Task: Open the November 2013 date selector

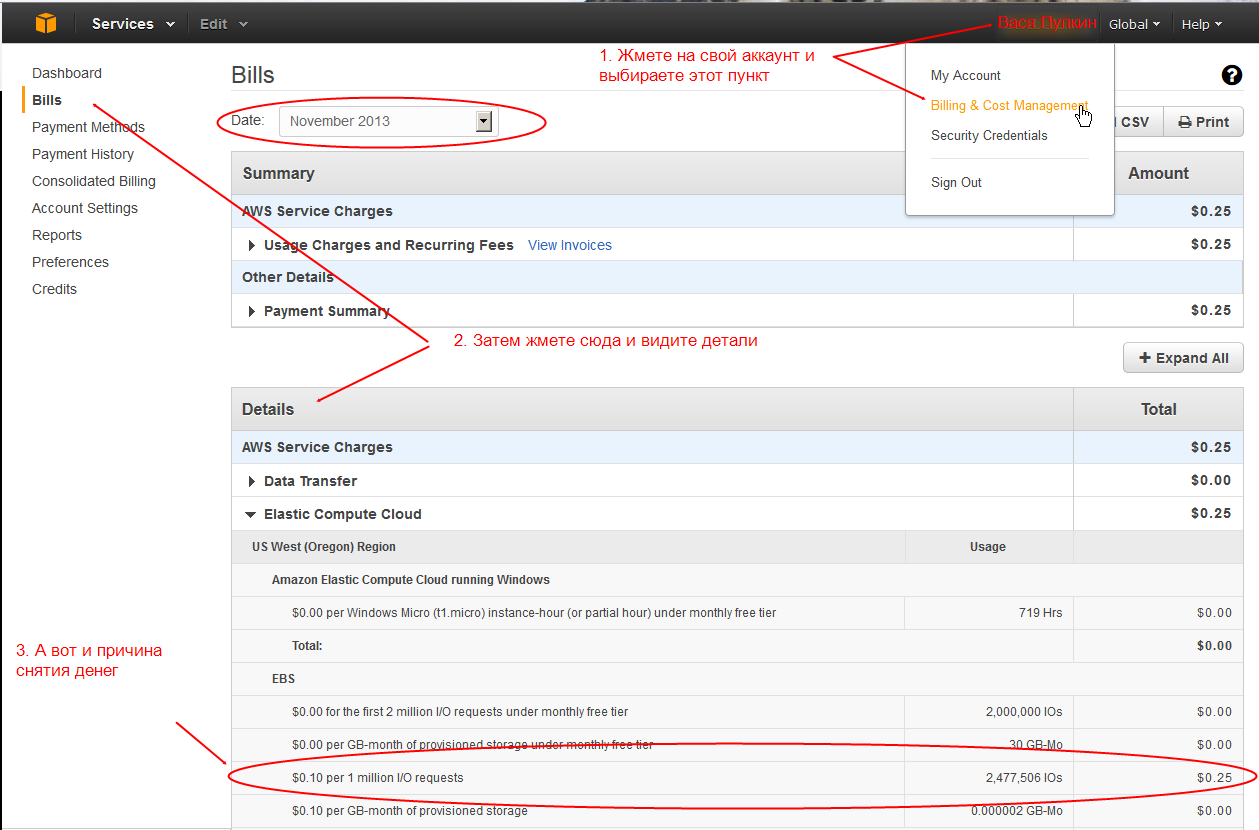Action: point(387,121)
